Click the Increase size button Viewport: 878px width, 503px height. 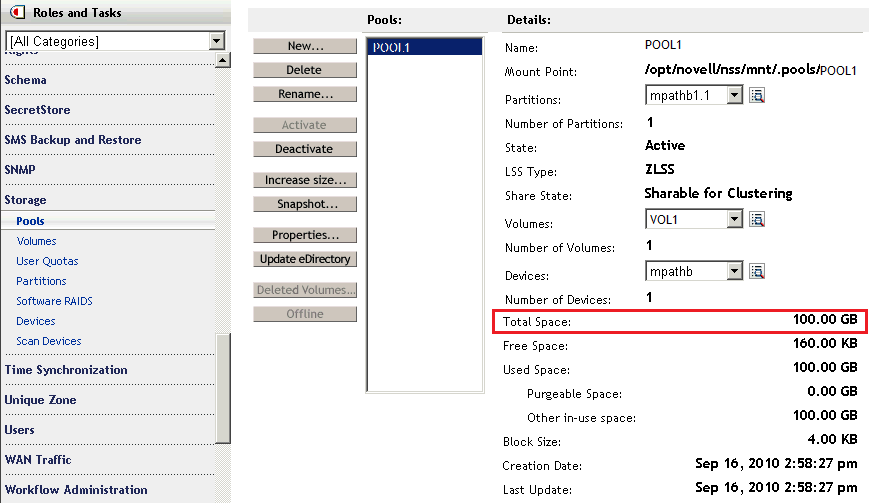305,180
